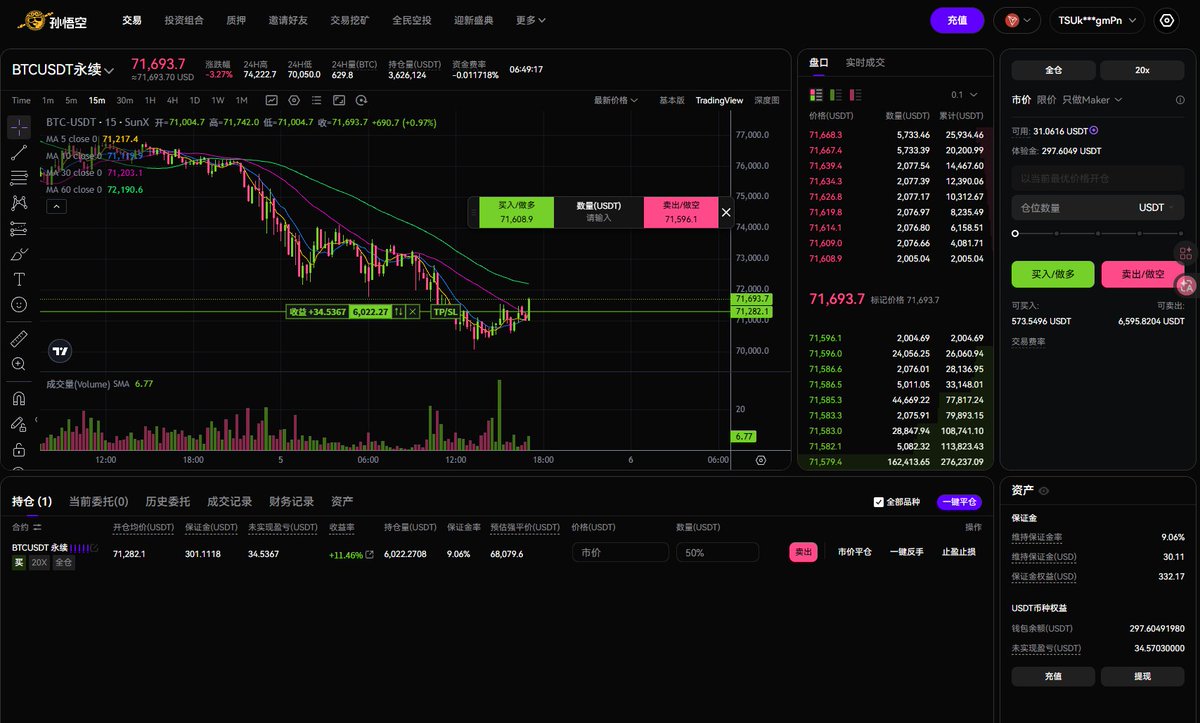The image size is (1200, 723).
Task: Click the TradingView logo on chart
Action: [61, 351]
